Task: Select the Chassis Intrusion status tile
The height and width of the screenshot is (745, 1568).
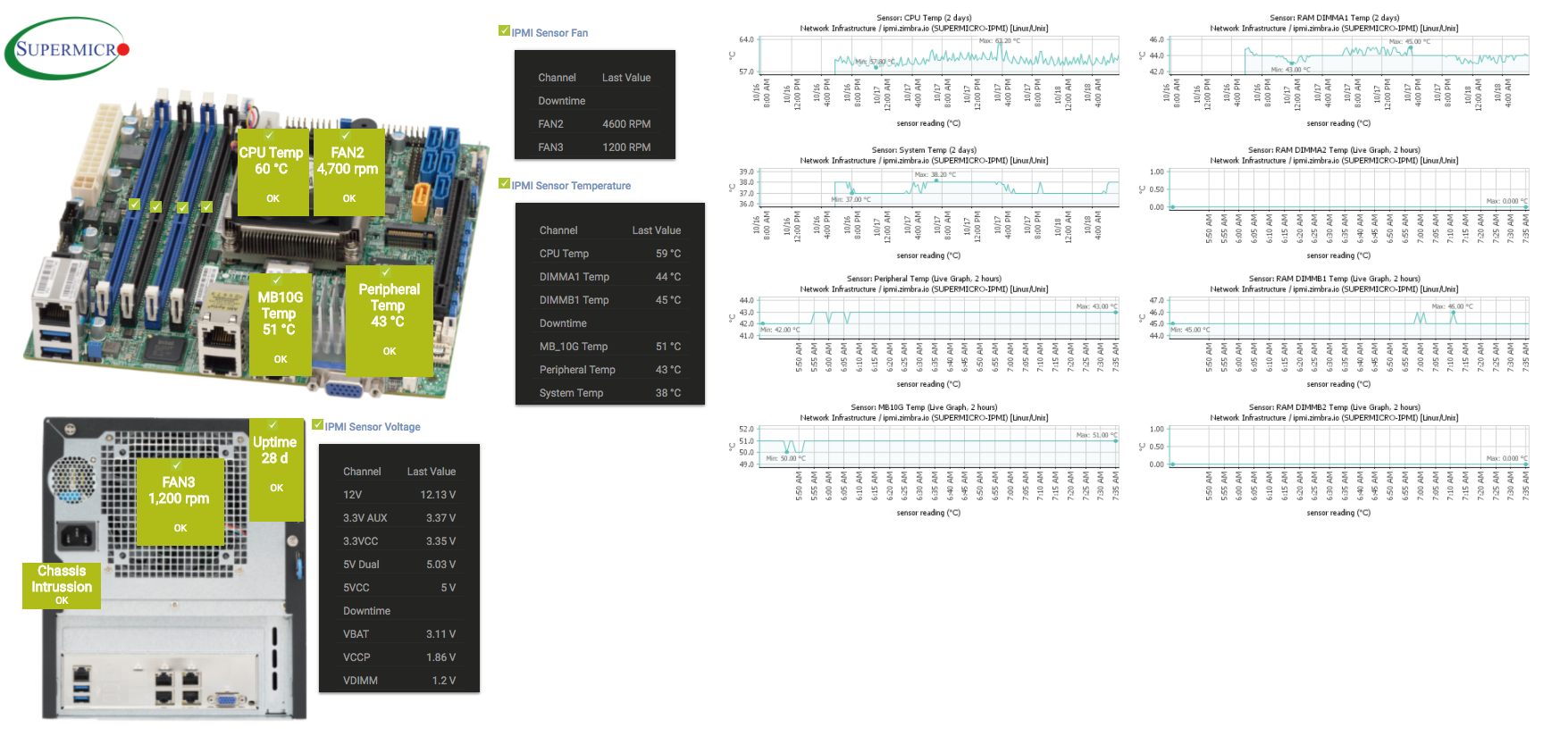Action: 62,585
